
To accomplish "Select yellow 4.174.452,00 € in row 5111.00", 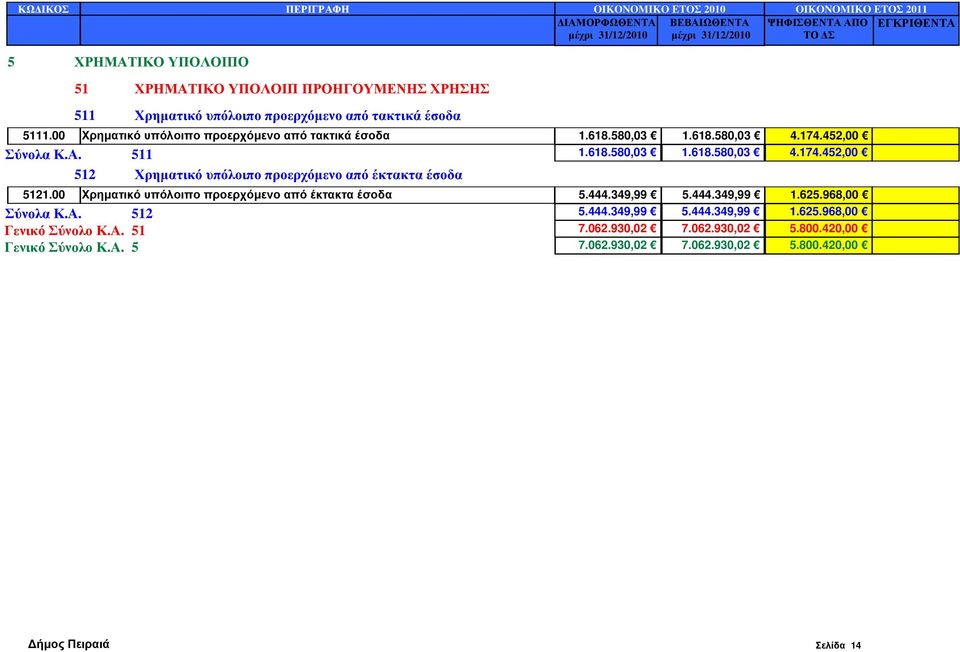I will 819,136.
